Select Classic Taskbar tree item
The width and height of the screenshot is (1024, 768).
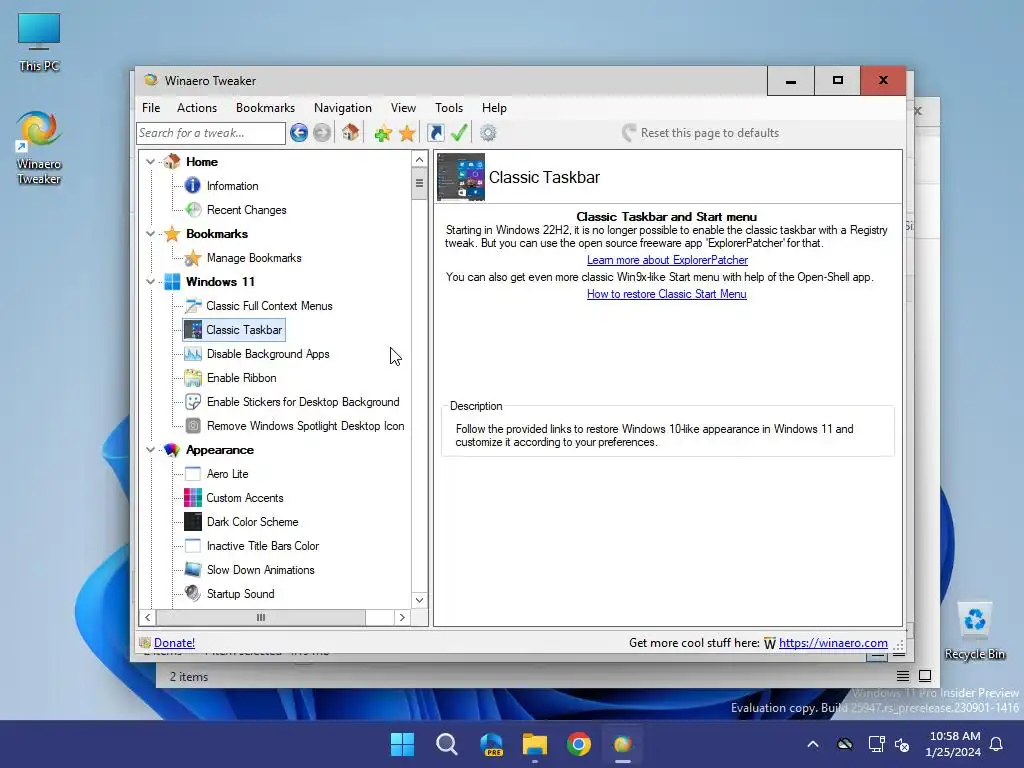pyautogui.click(x=234, y=330)
